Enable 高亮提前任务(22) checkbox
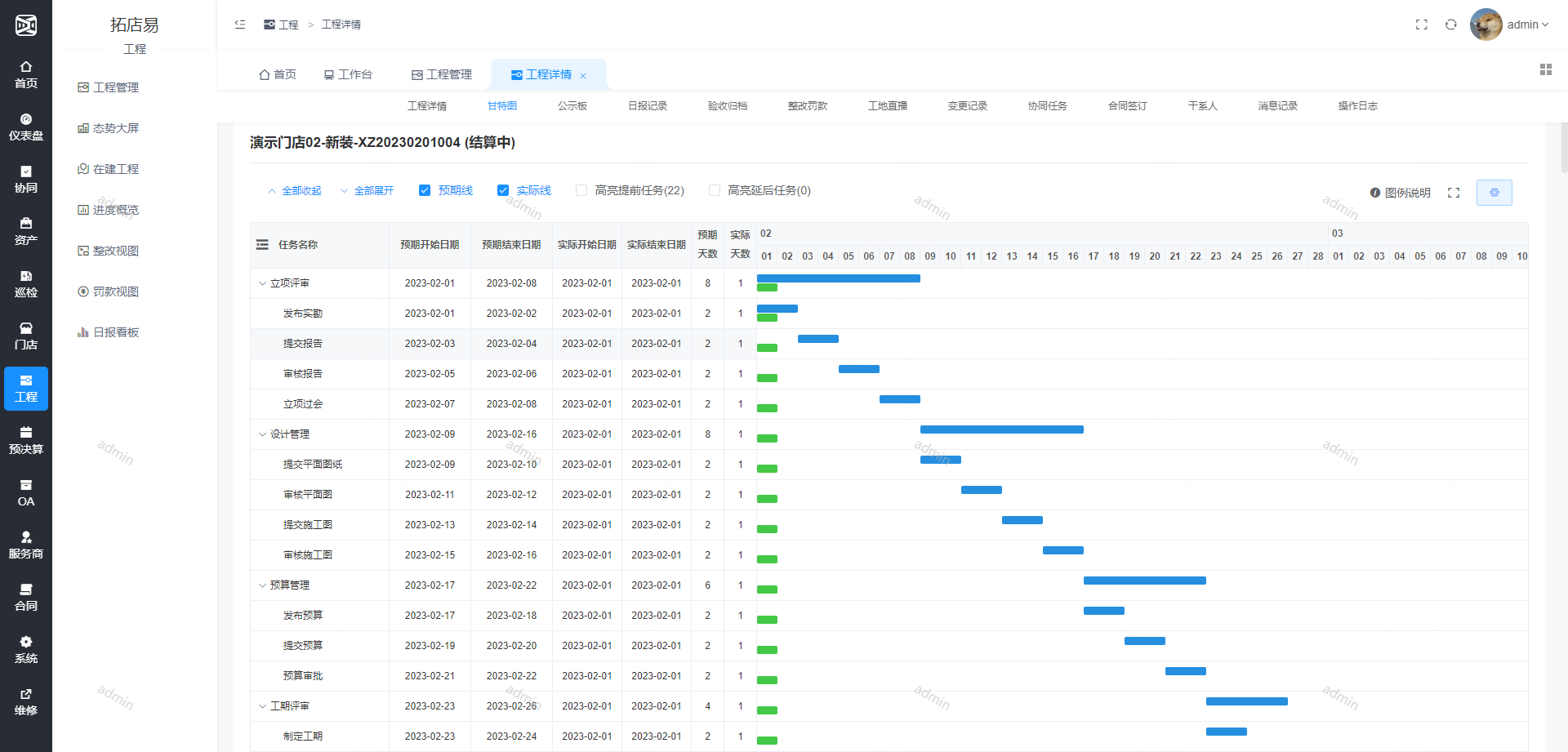 [x=581, y=190]
